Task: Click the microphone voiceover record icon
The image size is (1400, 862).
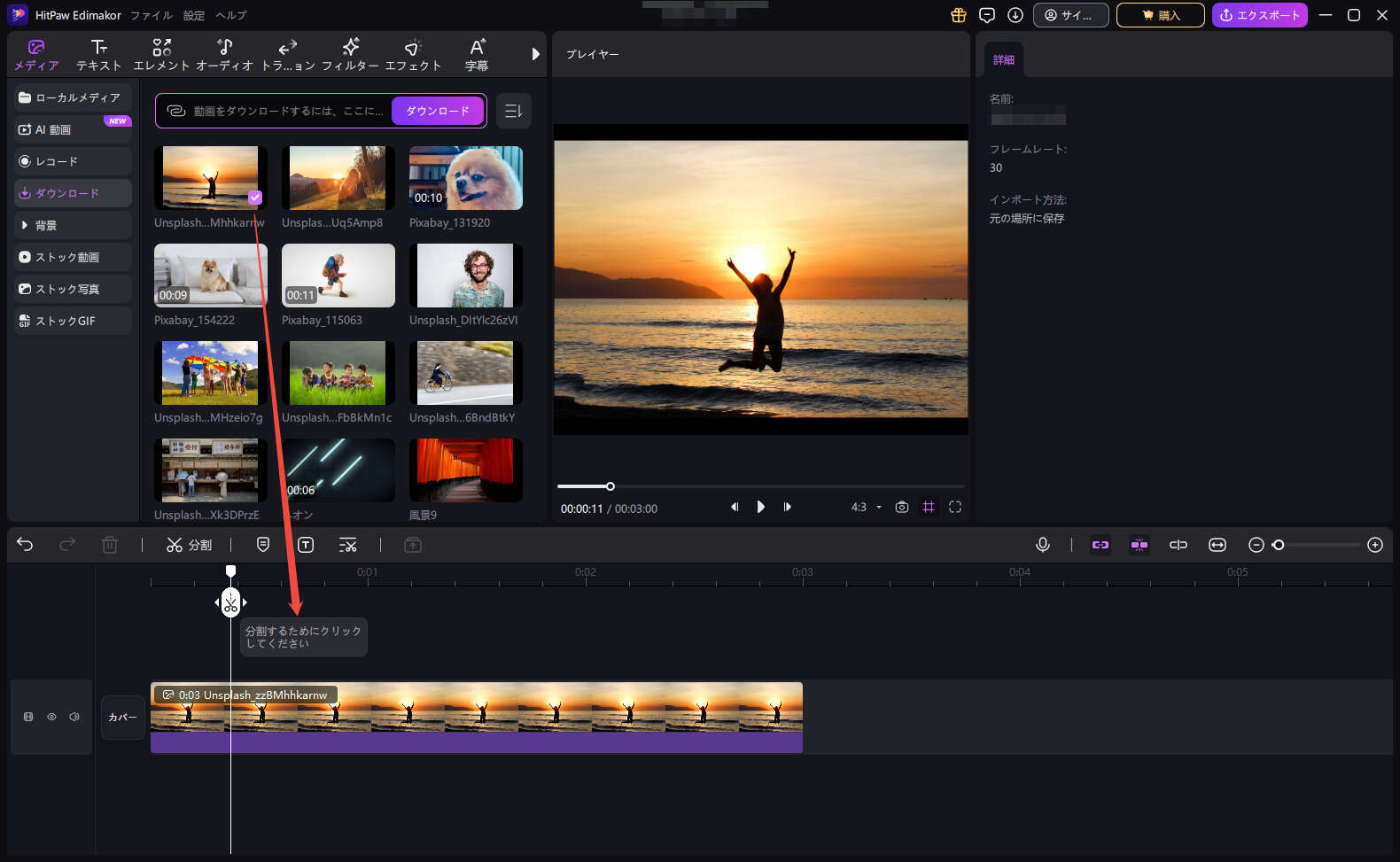Action: [1043, 545]
